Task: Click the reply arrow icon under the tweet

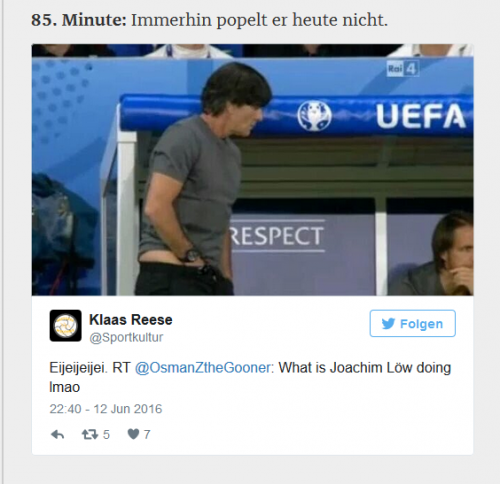Action: 57,434
